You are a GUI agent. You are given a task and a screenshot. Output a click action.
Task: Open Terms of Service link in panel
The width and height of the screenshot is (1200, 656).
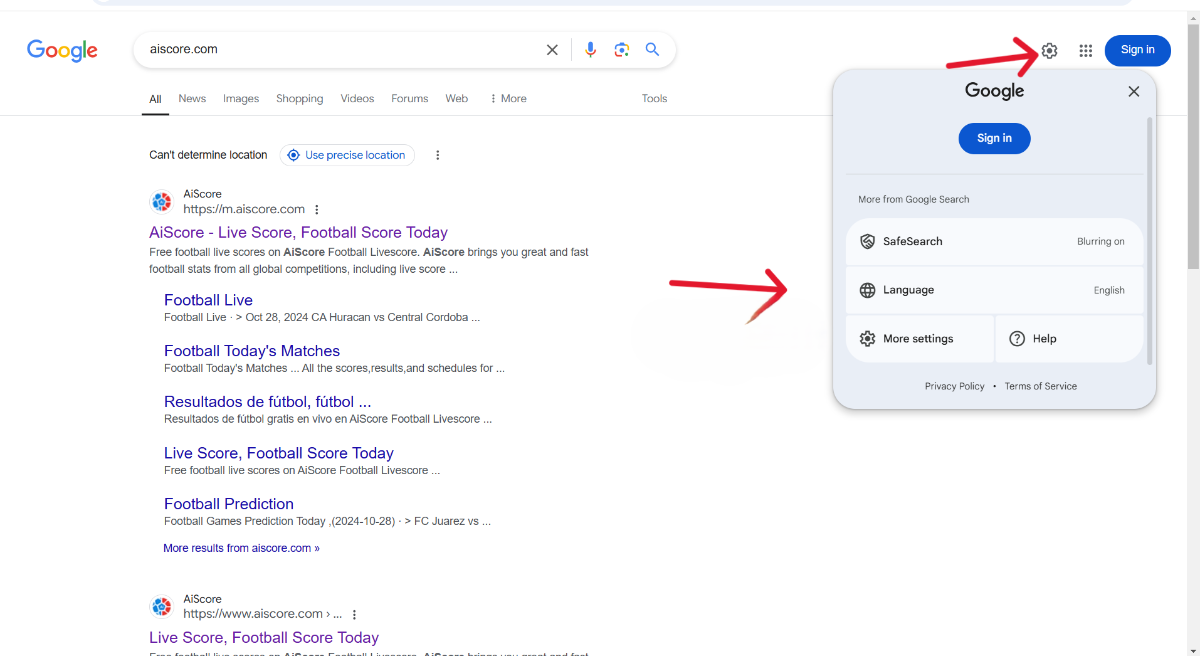point(1040,386)
